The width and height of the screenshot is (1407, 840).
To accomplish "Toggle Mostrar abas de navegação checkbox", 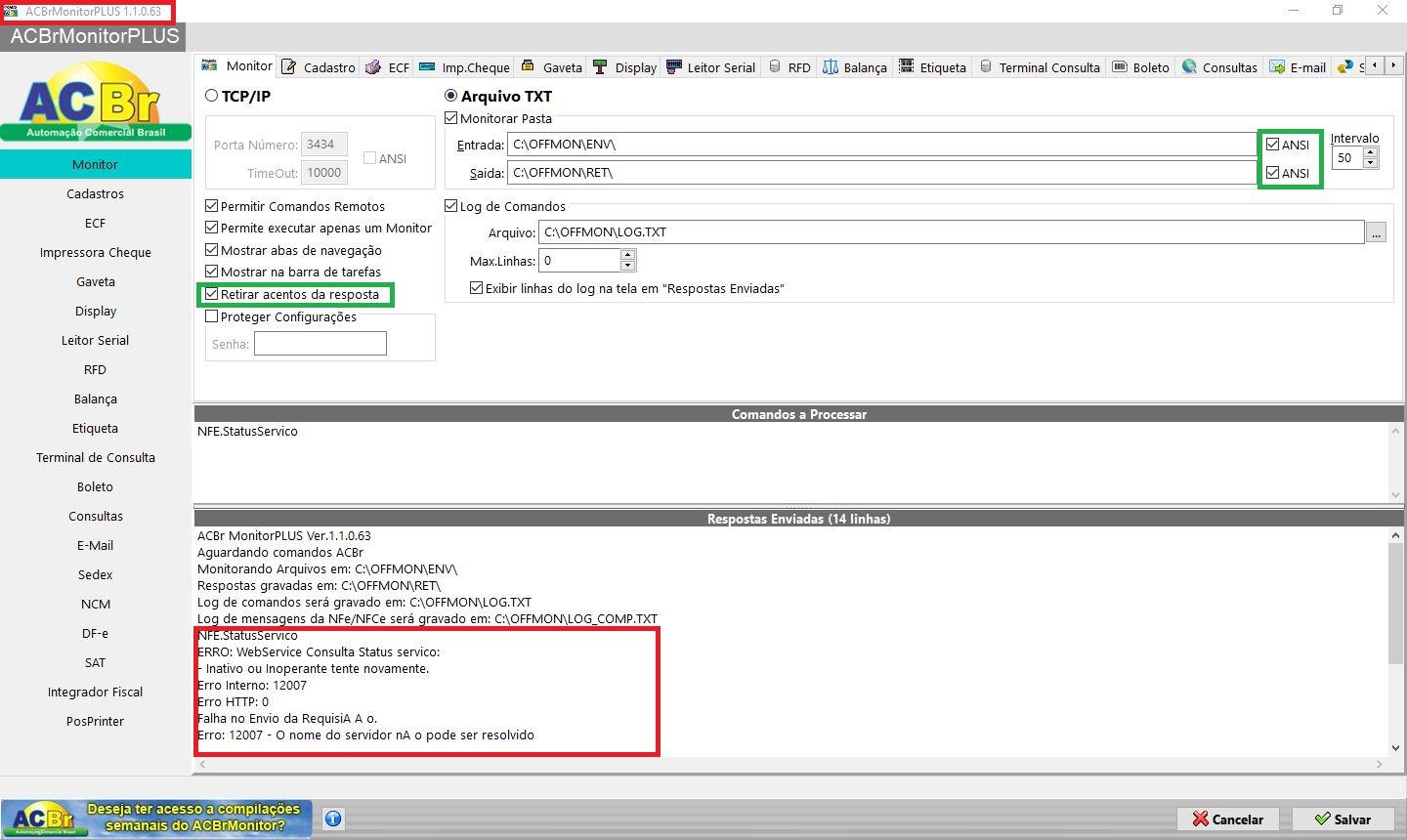I will click(211, 250).
